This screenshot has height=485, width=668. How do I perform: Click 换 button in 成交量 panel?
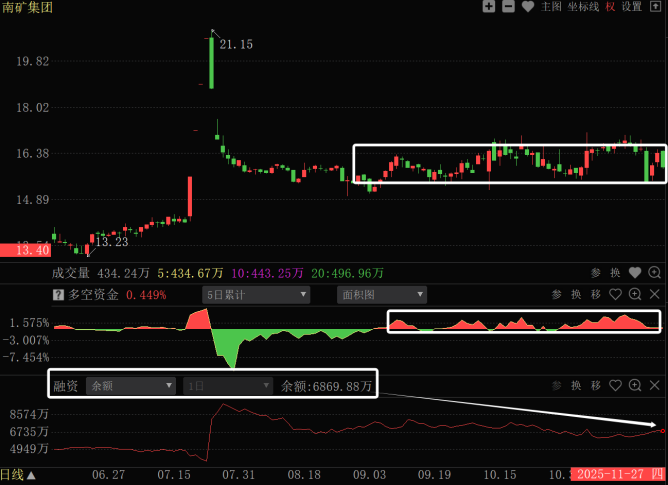pos(615,272)
